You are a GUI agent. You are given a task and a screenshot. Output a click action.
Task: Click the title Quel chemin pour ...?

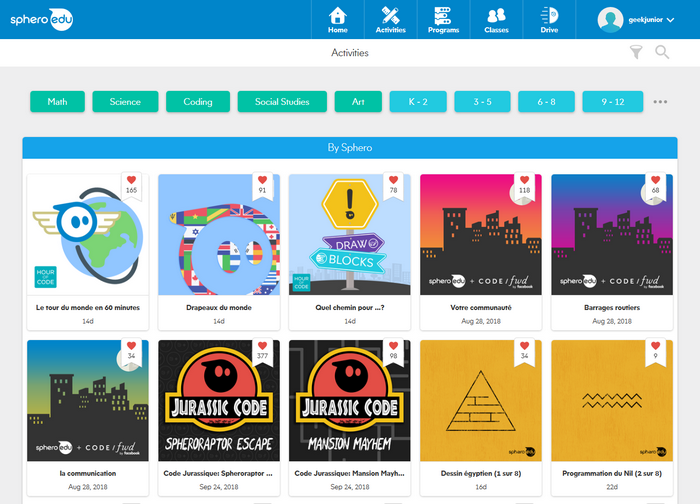tap(350, 308)
